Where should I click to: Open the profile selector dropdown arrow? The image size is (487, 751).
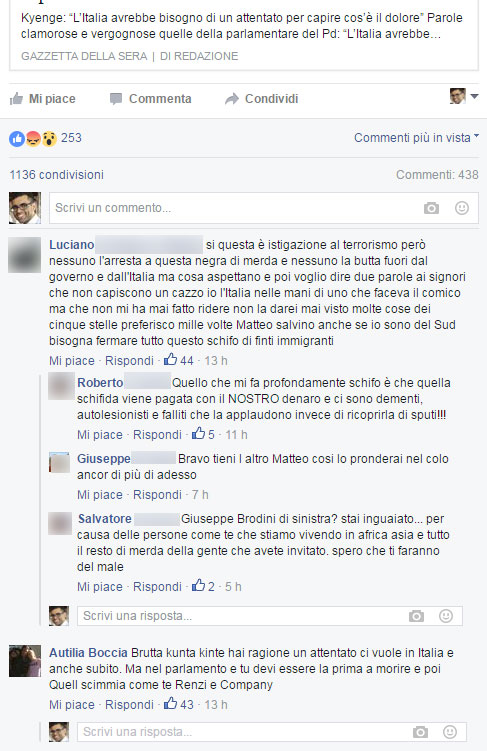474,97
